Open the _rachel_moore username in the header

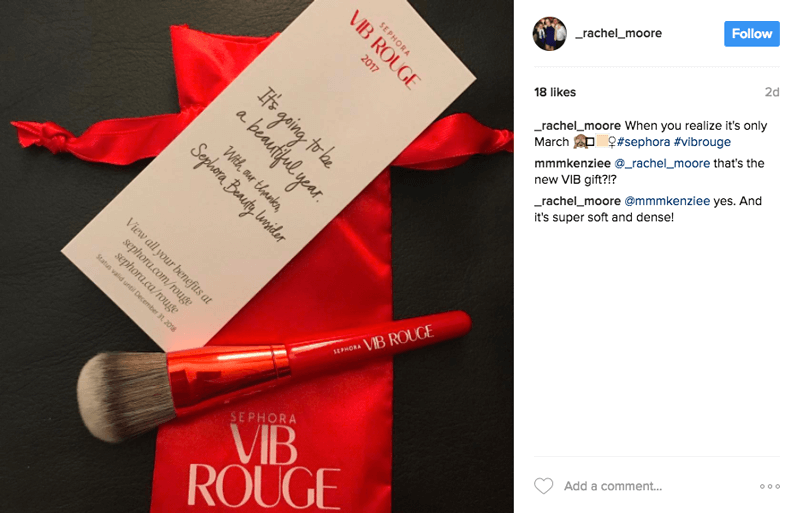(x=618, y=33)
